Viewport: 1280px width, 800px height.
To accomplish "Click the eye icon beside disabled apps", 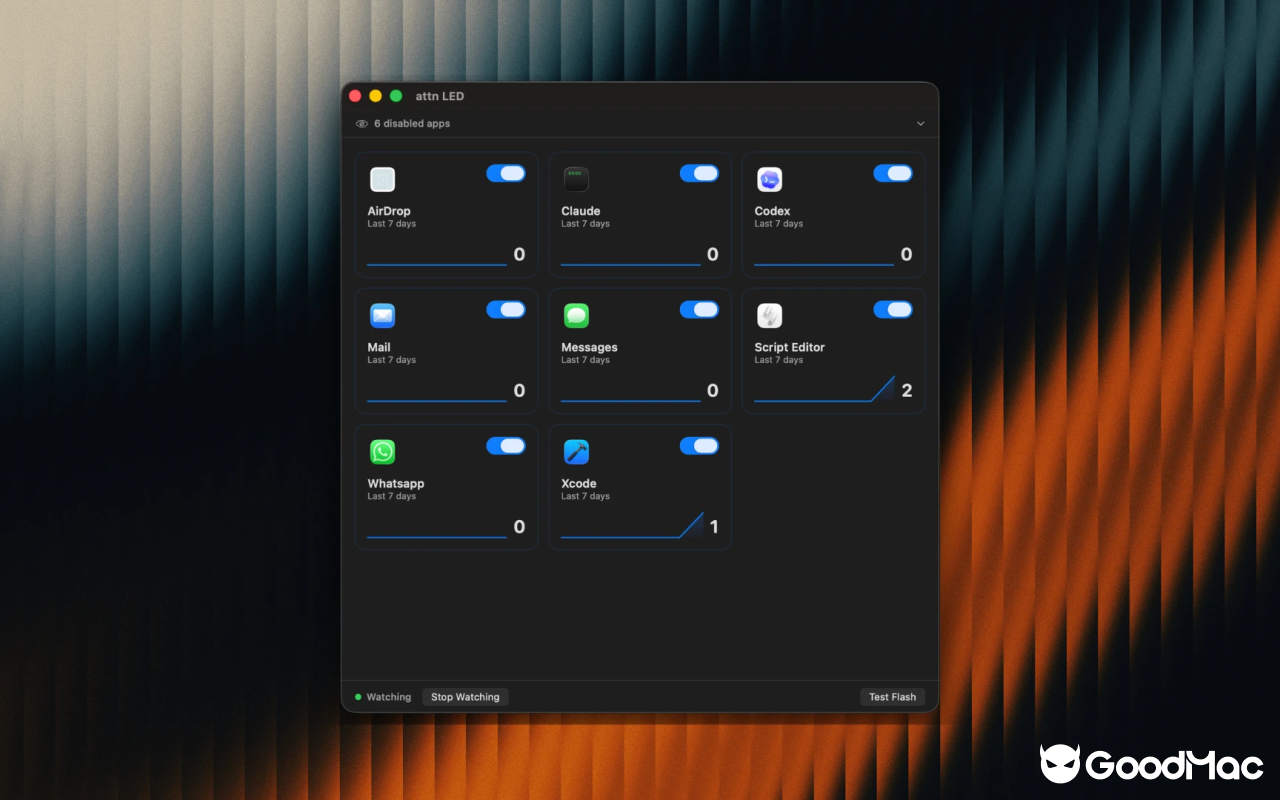I will click(362, 124).
